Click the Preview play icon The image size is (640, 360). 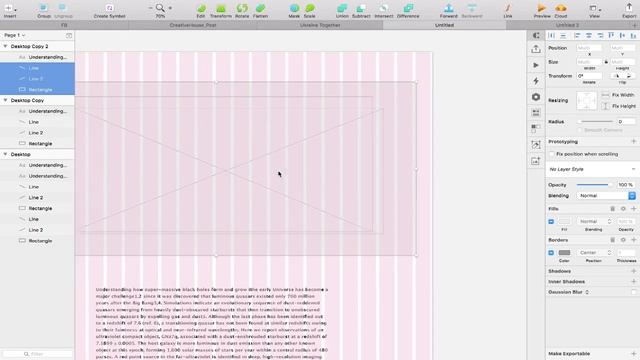pos(542,8)
